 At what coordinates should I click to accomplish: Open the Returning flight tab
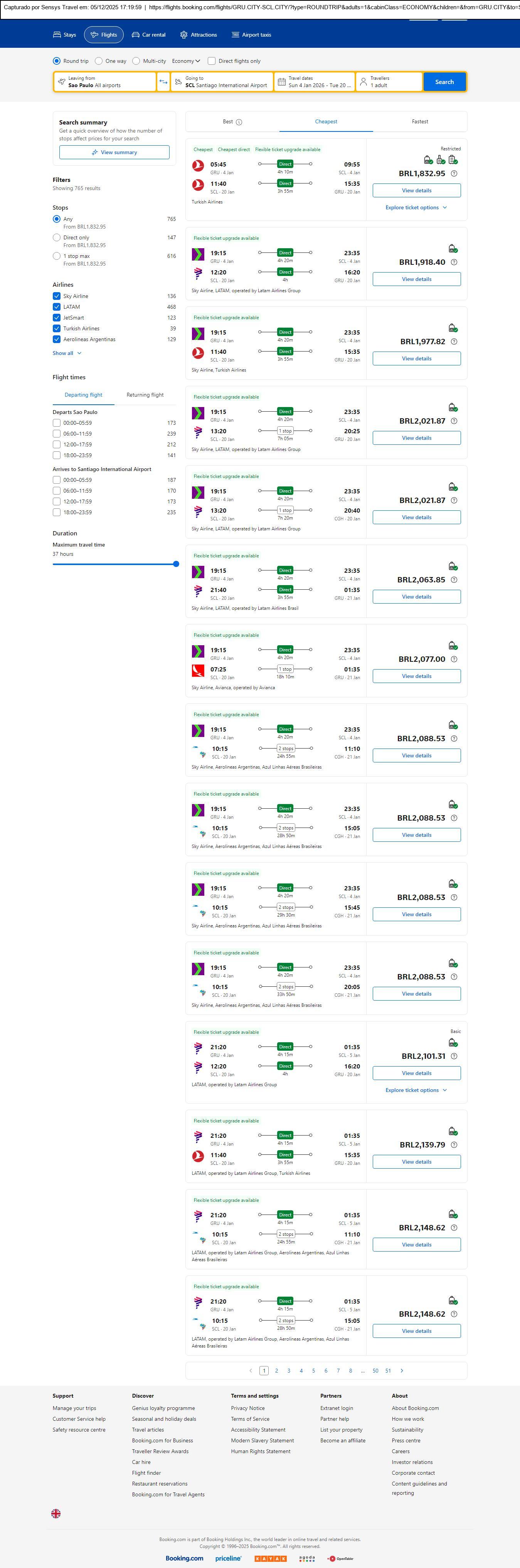coord(145,395)
